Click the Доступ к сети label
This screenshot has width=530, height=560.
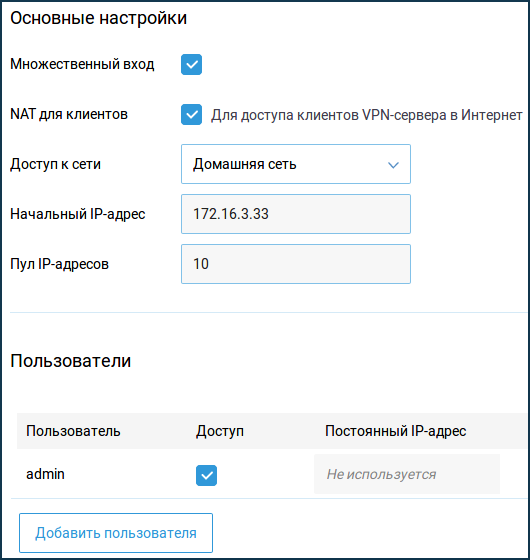coord(55,164)
